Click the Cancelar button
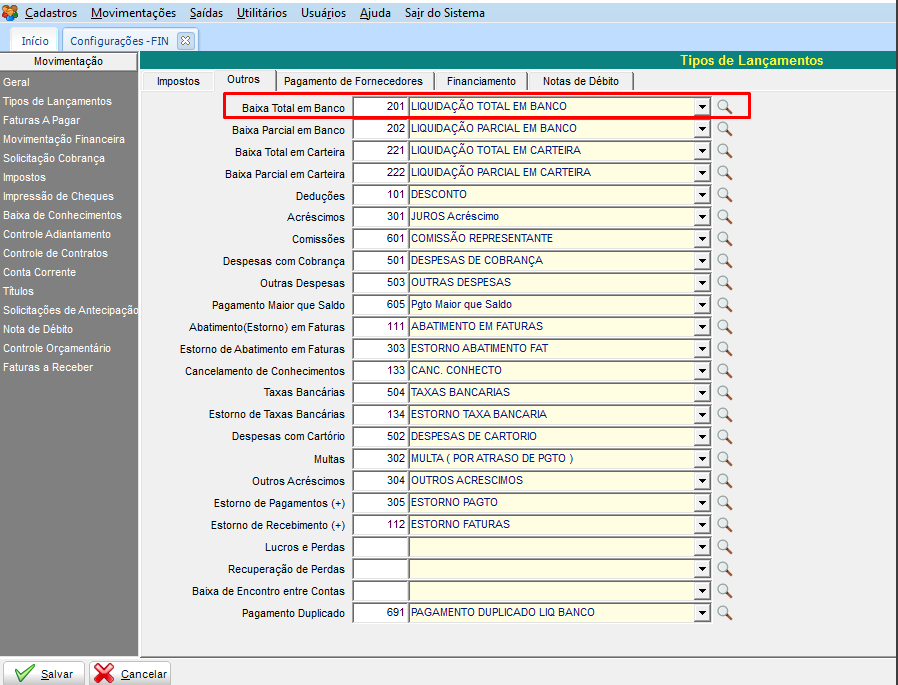 [130, 673]
